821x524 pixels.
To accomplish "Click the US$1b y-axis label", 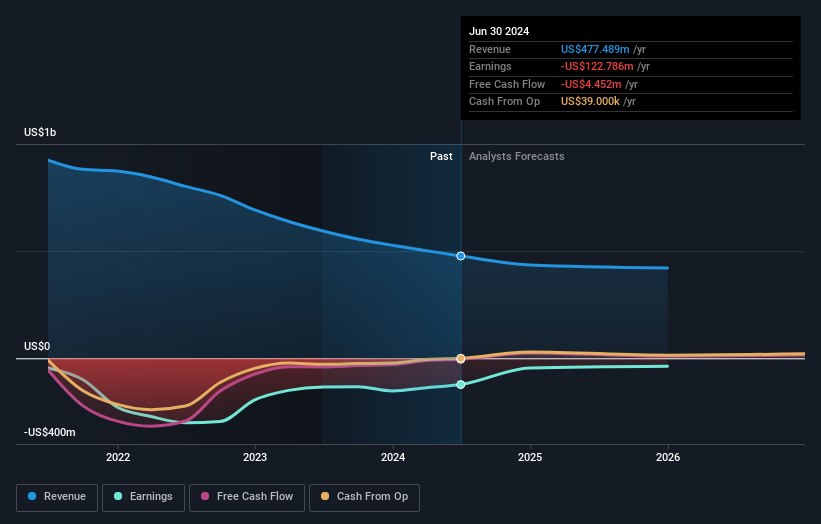I will [x=40, y=132].
